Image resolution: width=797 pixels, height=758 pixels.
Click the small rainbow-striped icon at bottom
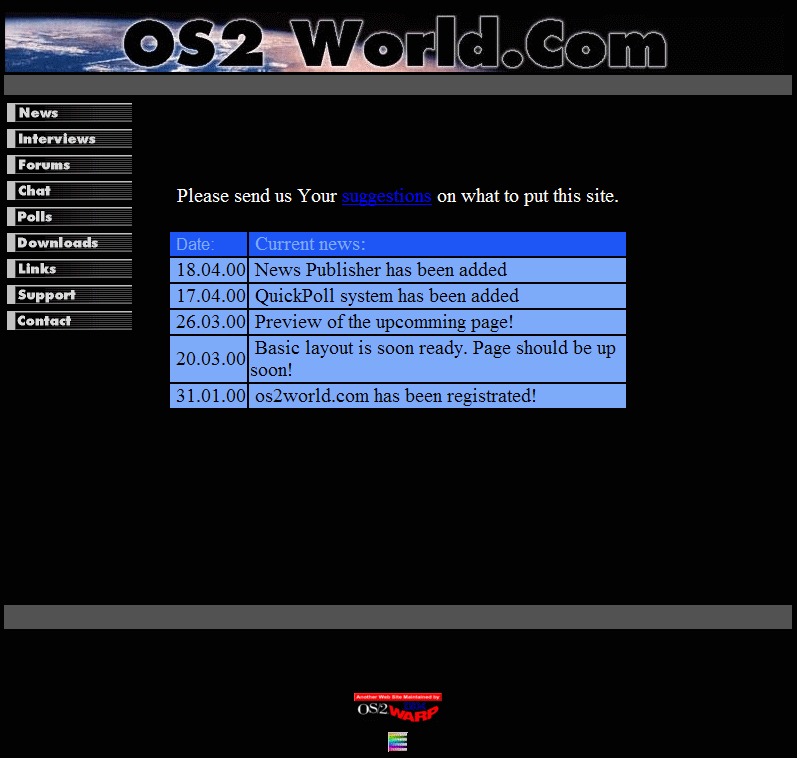[398, 742]
